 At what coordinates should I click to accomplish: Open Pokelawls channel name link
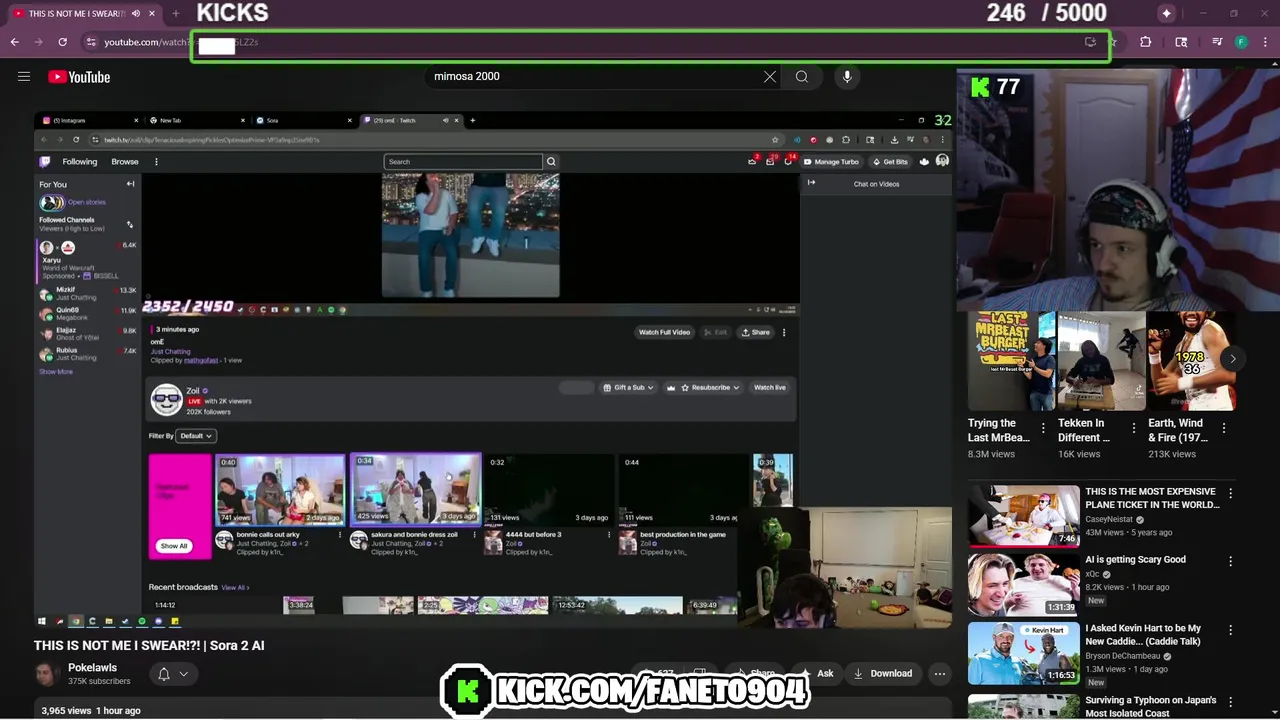(92, 668)
